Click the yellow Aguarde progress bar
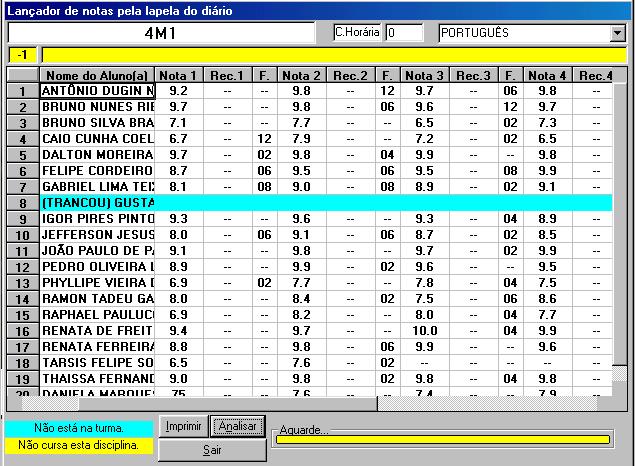The height and width of the screenshot is (466, 635). click(x=443, y=439)
